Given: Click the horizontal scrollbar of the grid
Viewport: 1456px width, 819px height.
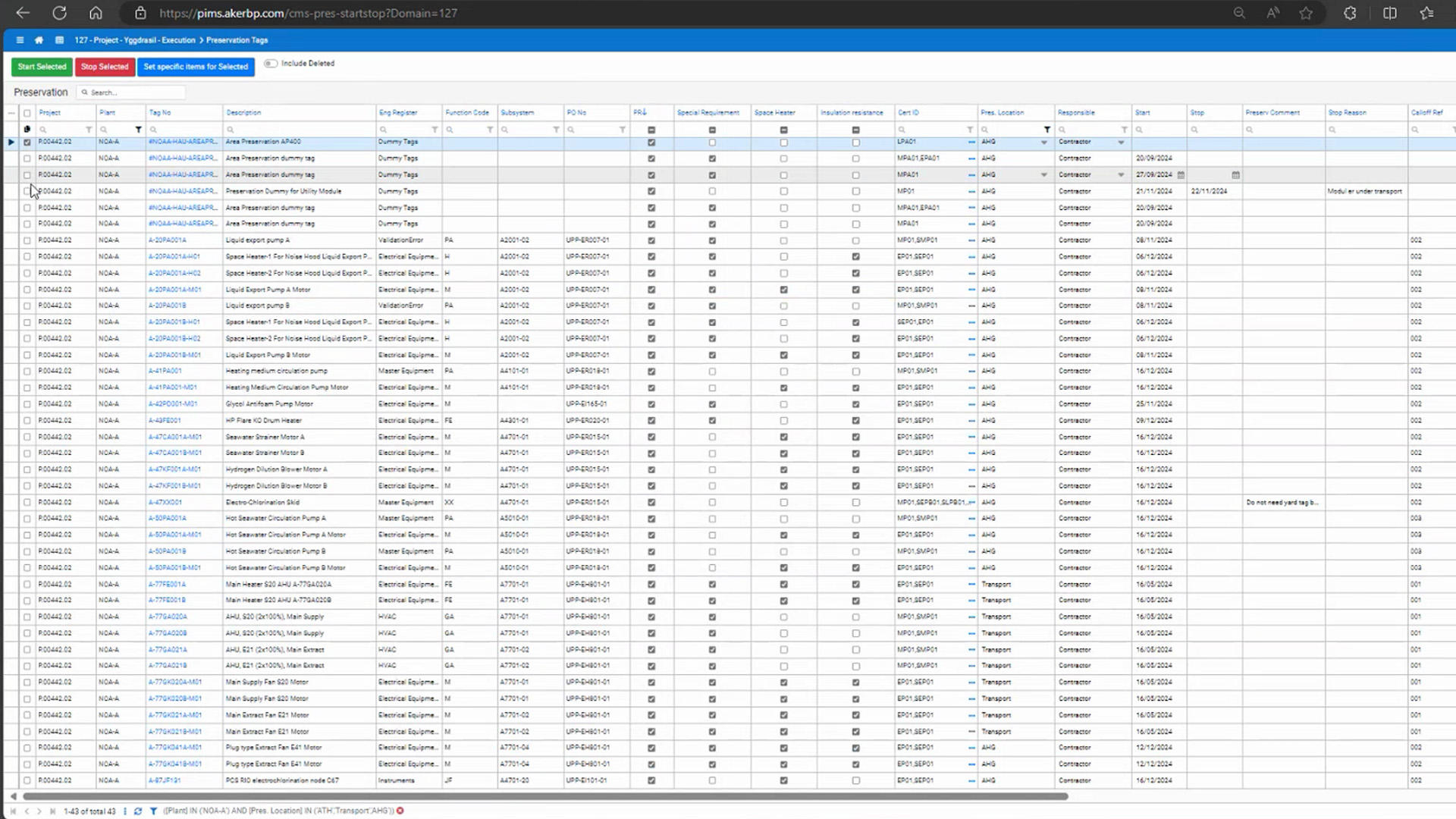Looking at the screenshot, I should pyautogui.click(x=545, y=796).
